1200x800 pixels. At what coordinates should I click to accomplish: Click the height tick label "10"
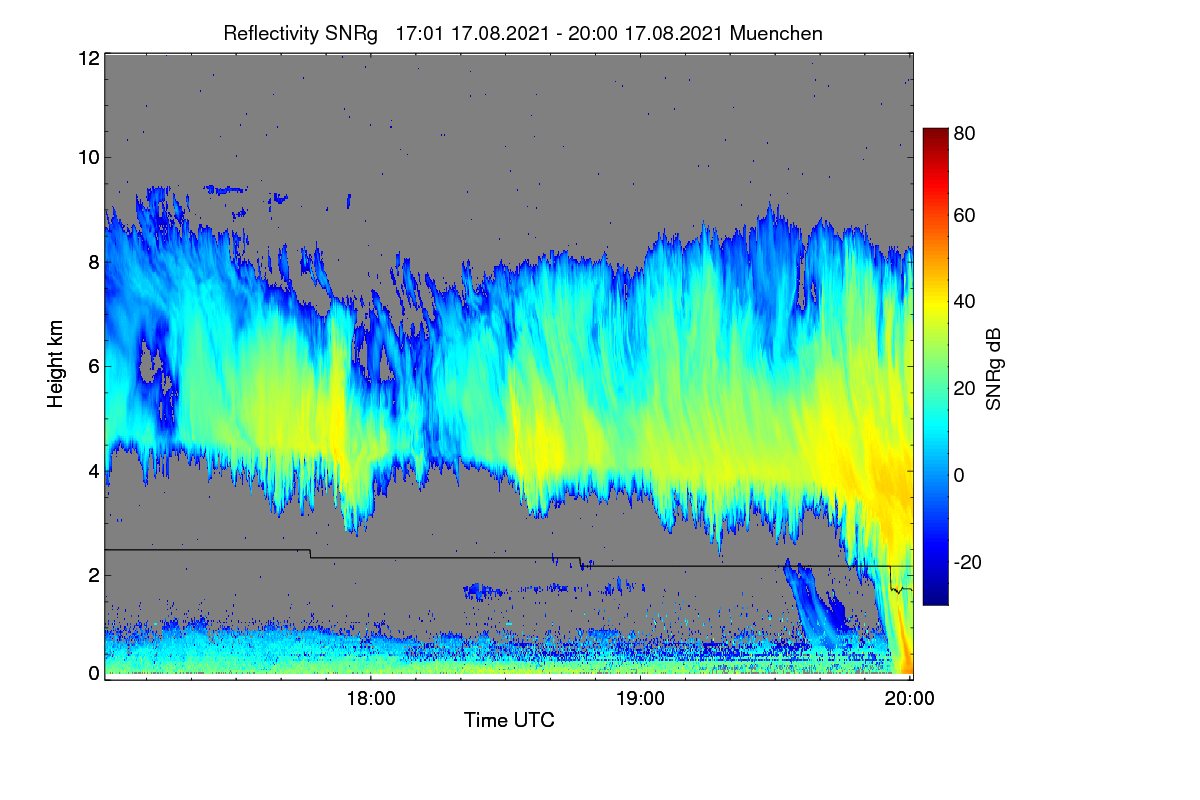tap(88, 158)
